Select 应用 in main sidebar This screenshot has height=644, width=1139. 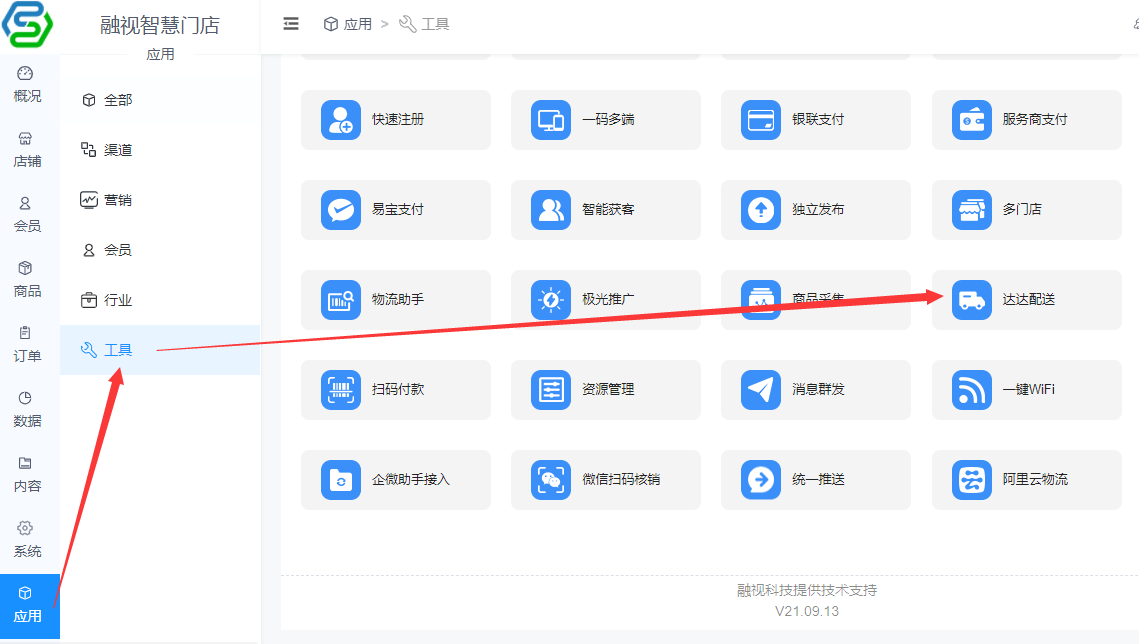30,606
